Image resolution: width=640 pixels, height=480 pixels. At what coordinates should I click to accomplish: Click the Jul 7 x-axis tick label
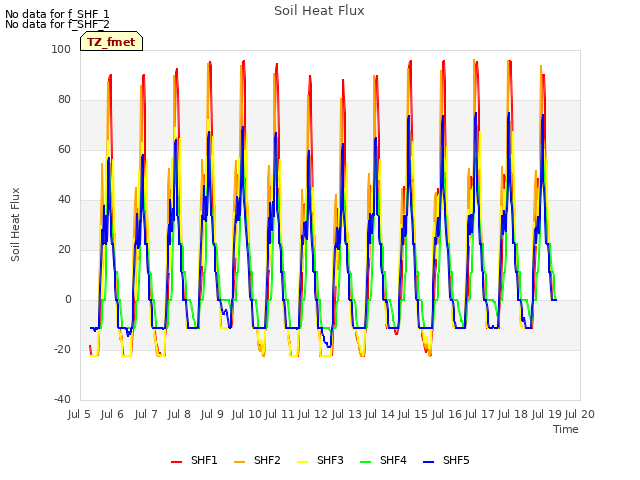[146, 414]
